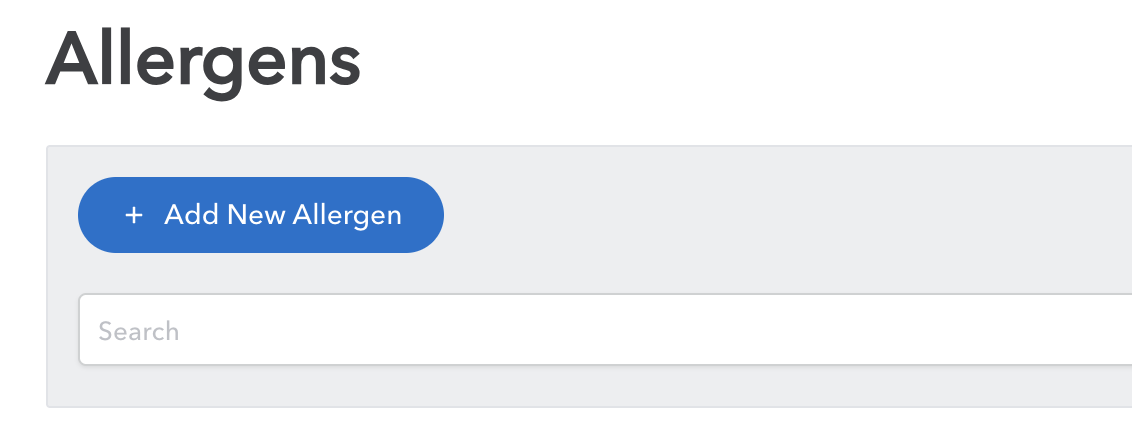Click the Allergens page heading
This screenshot has width=1132, height=438.
point(203,62)
